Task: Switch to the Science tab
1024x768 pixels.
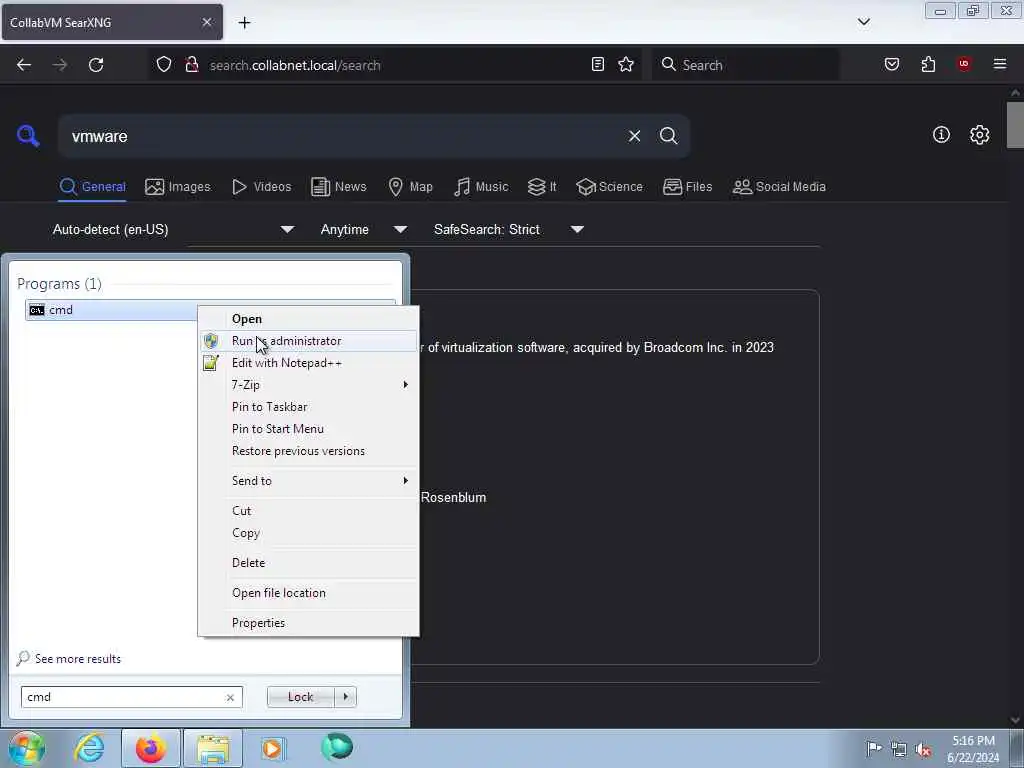Action: (609, 187)
